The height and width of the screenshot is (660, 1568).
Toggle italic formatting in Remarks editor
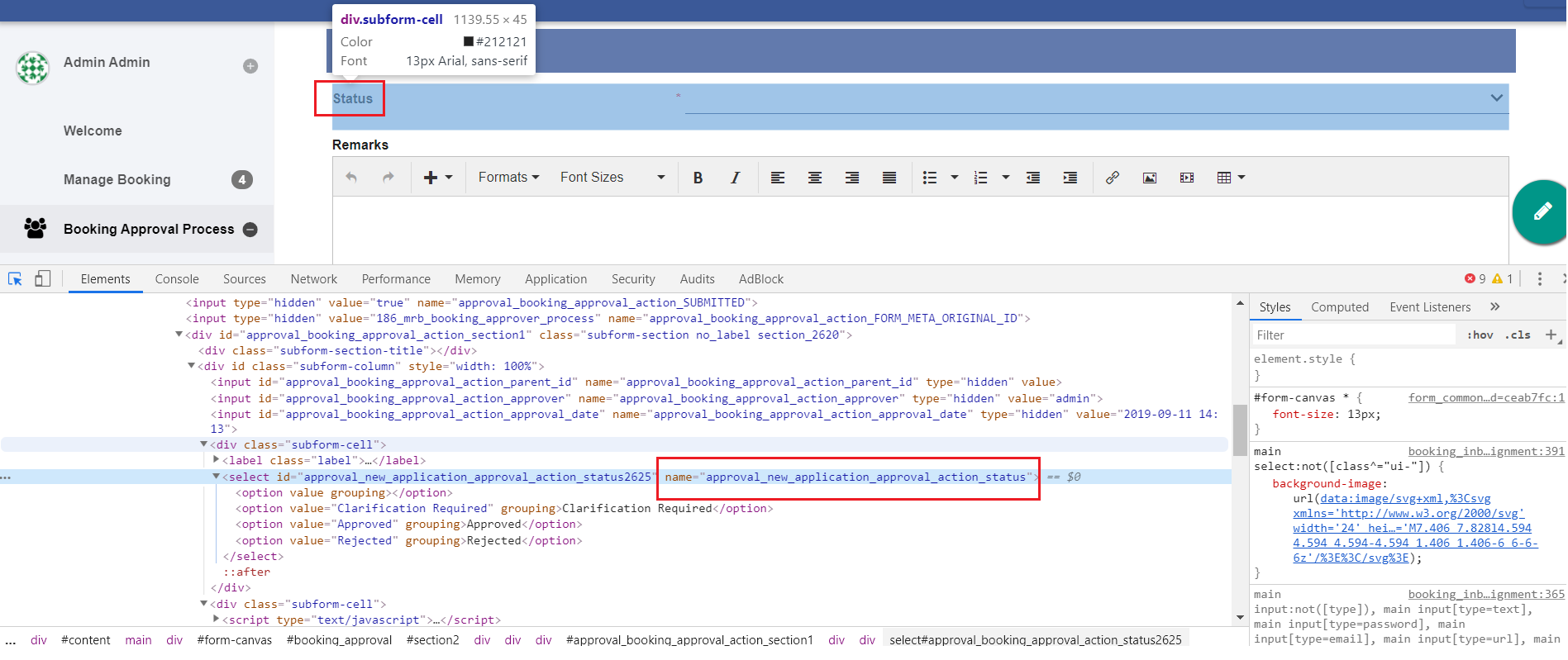(735, 178)
